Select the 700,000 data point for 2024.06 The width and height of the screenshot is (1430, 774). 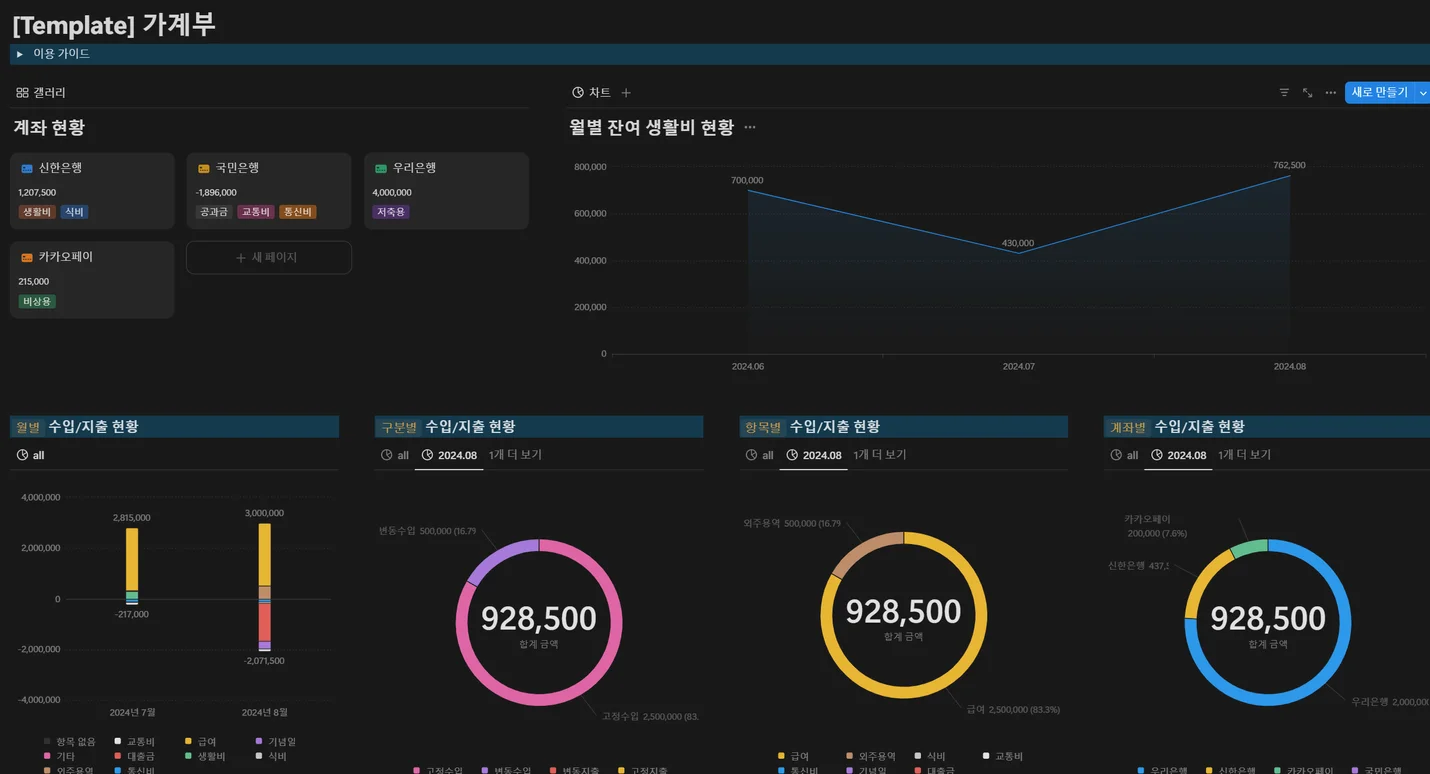point(748,190)
